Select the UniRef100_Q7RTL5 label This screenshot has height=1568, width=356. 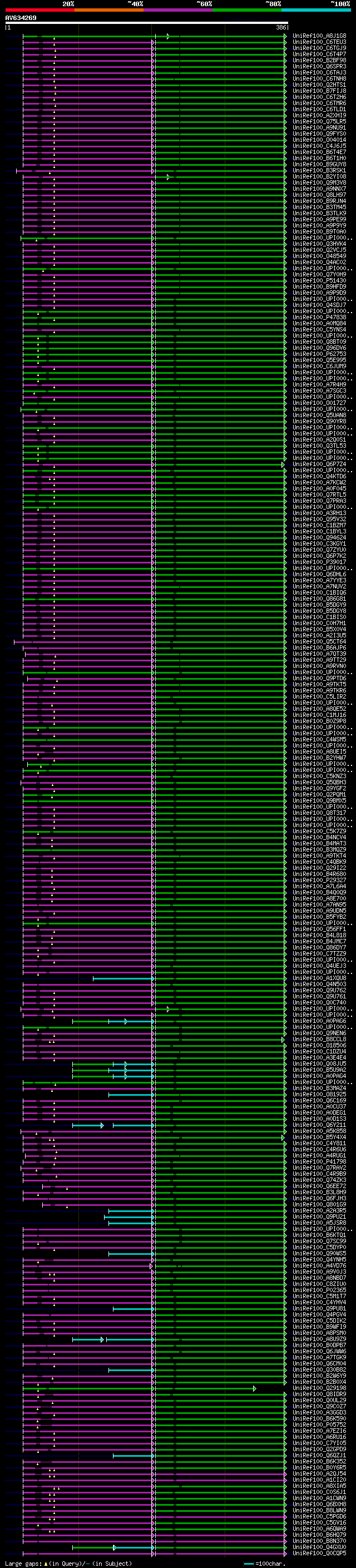(319, 495)
